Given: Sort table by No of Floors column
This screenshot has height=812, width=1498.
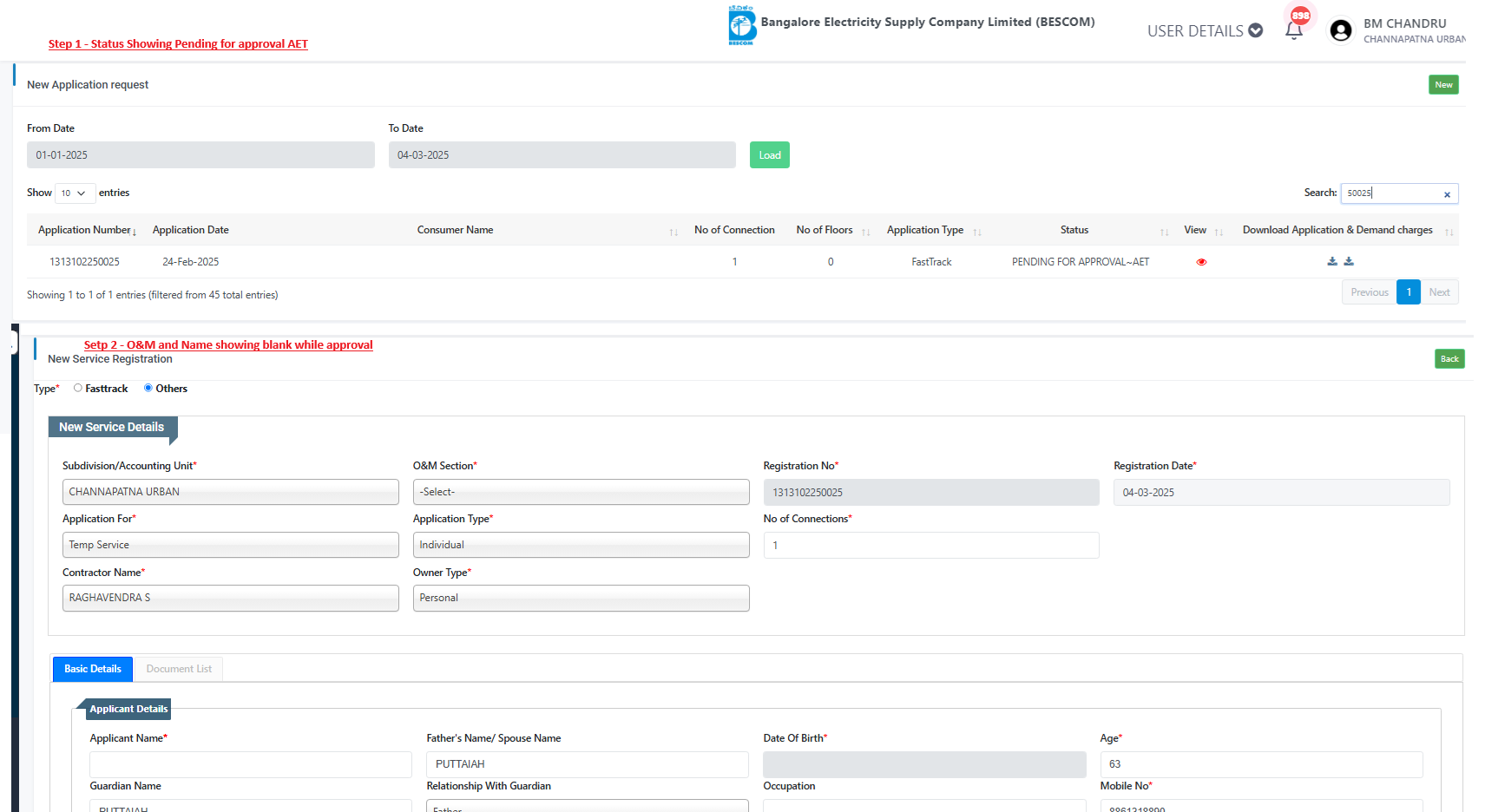Looking at the screenshot, I should click(x=865, y=232).
